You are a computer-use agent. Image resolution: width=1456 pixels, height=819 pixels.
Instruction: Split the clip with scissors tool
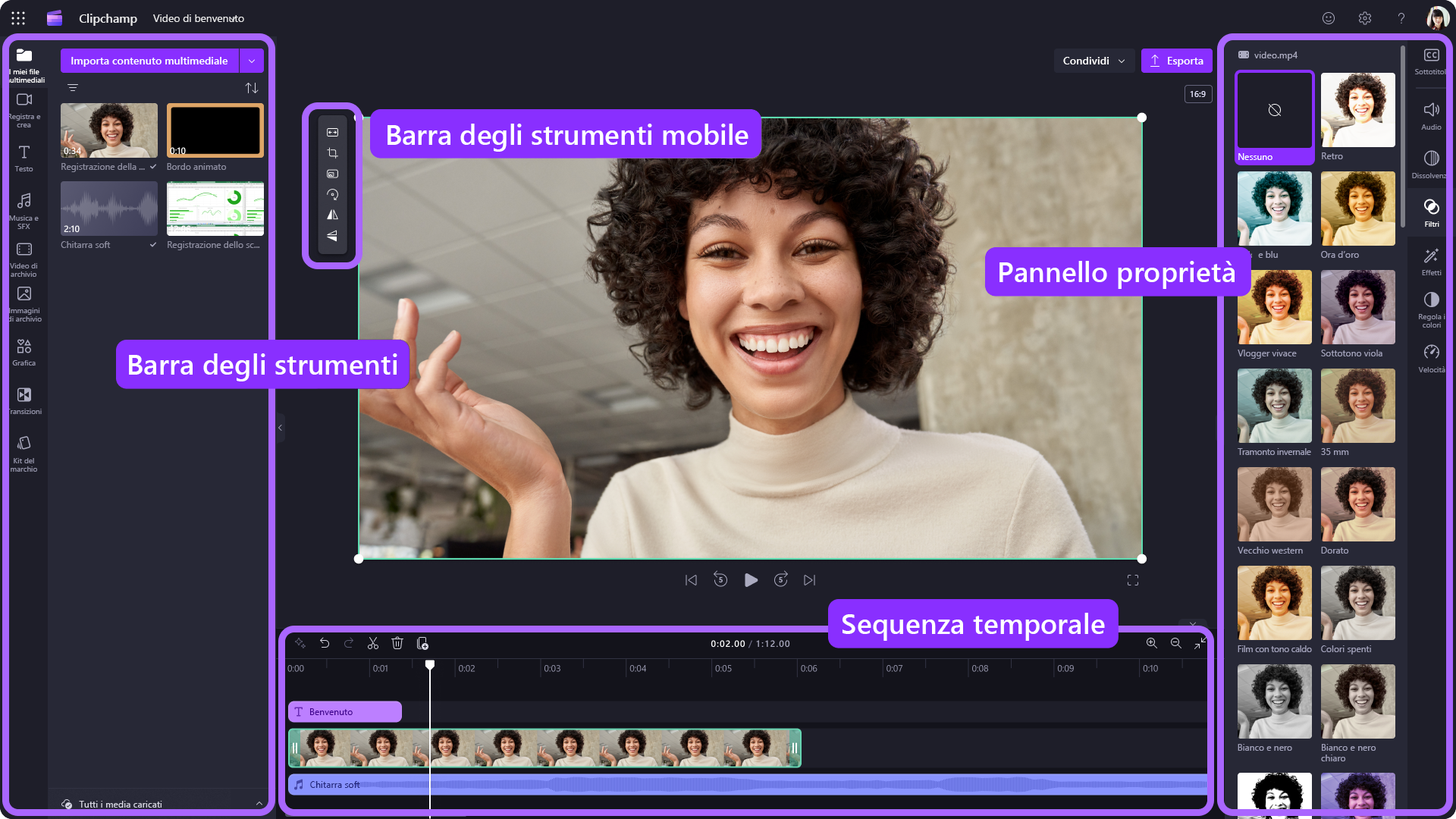[373, 643]
